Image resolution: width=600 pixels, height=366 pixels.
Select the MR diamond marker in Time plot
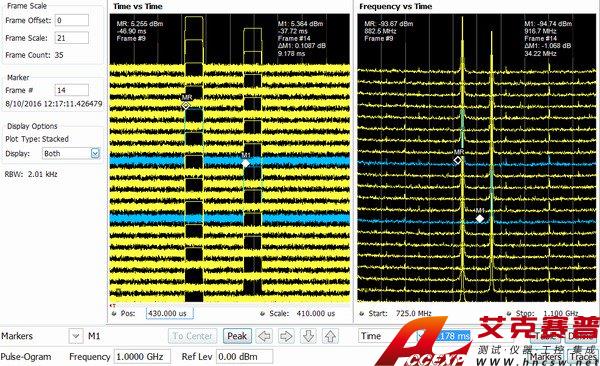[186, 105]
